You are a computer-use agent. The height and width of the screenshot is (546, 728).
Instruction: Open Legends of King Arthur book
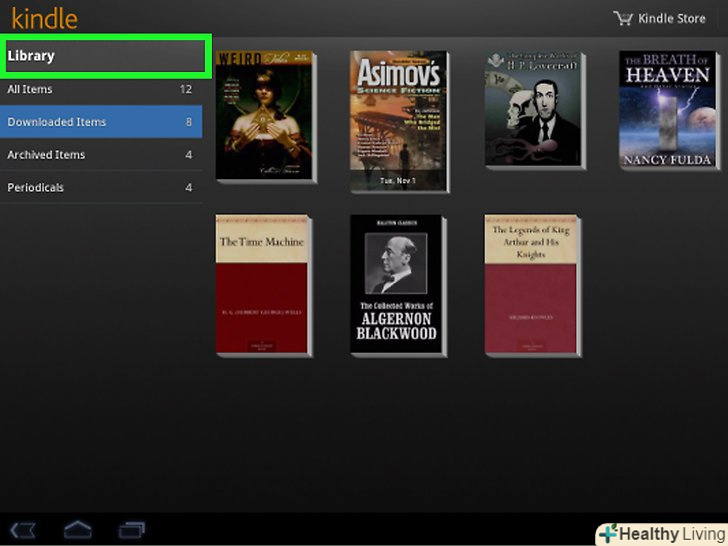(533, 286)
